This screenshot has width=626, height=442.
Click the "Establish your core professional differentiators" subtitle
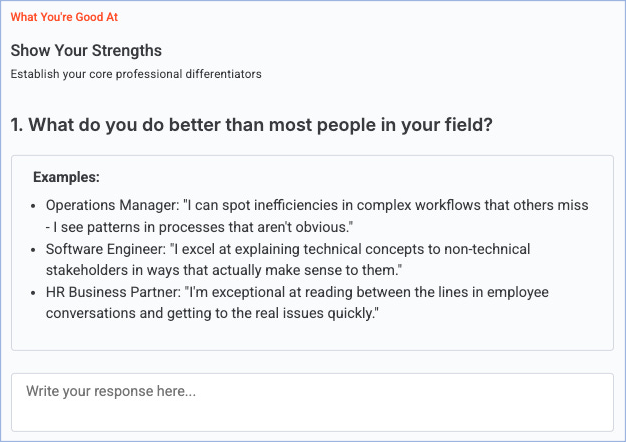pyautogui.click(x=136, y=74)
